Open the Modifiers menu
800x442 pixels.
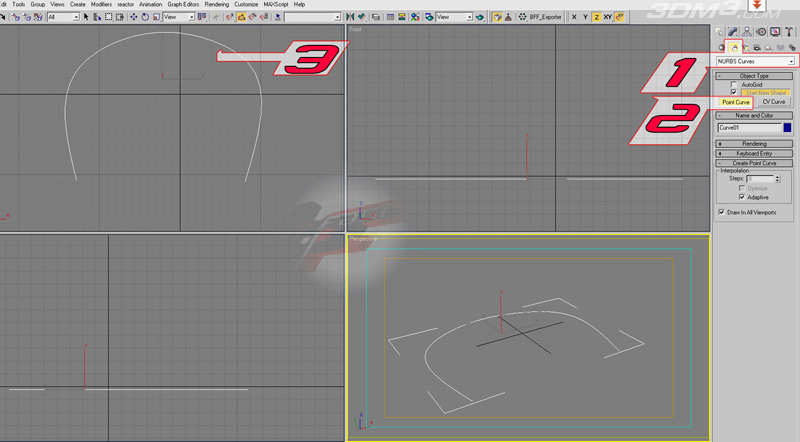(101, 4)
